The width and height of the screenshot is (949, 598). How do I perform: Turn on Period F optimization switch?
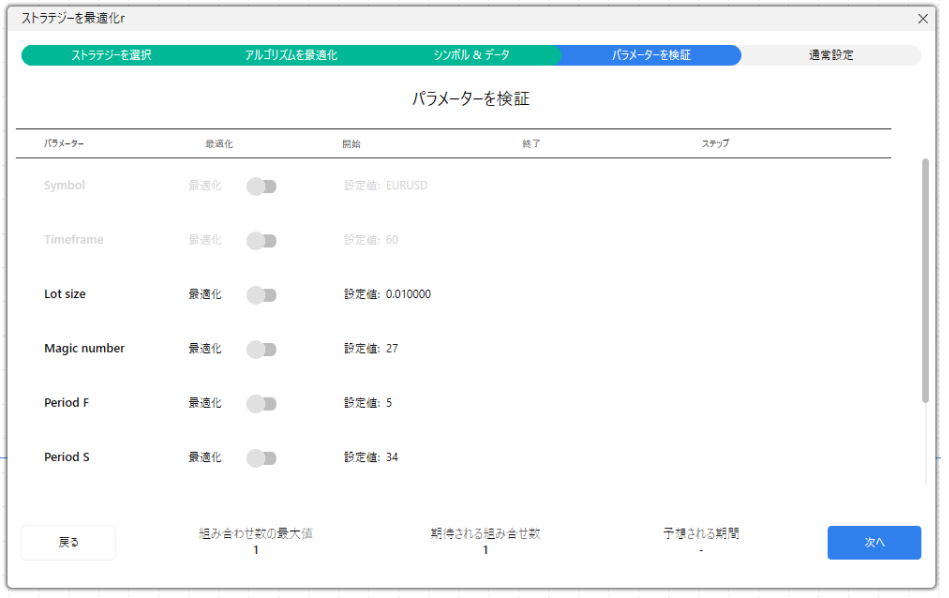tap(261, 403)
